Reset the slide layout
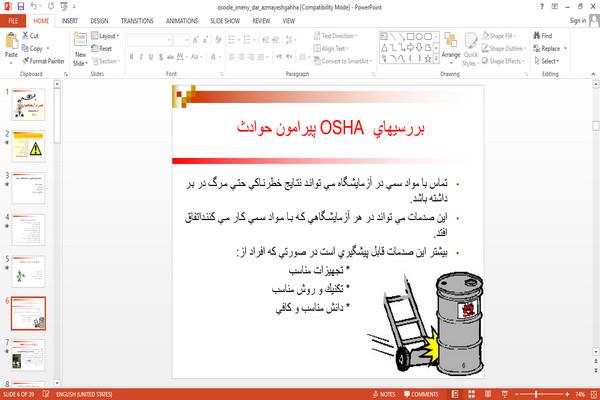Image resolution: width=600 pixels, height=400 pixels. tap(102, 48)
